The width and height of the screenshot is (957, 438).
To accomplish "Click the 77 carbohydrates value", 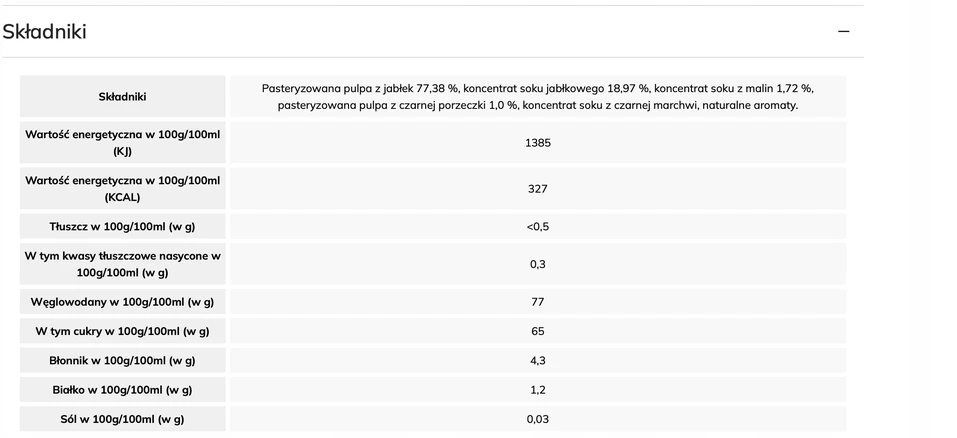I will click(x=538, y=302).
